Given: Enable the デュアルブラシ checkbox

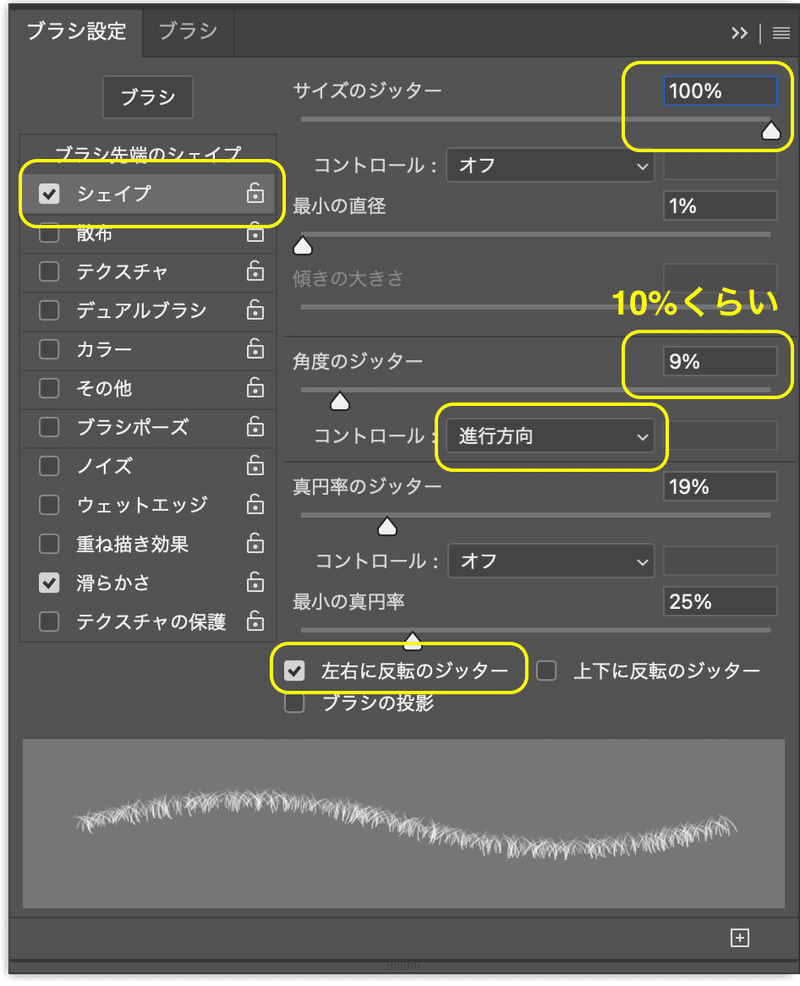Looking at the screenshot, I should (49, 311).
